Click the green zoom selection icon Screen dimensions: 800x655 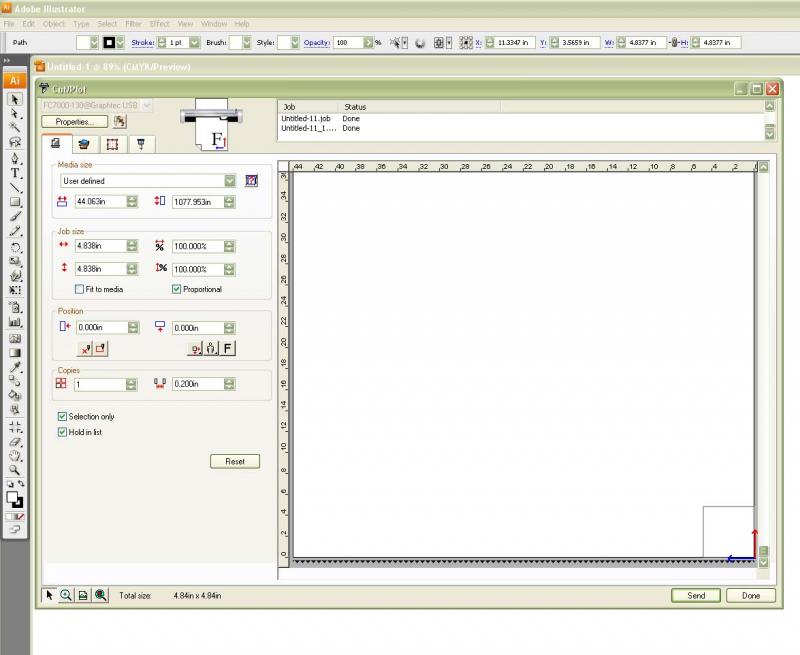(x=101, y=595)
